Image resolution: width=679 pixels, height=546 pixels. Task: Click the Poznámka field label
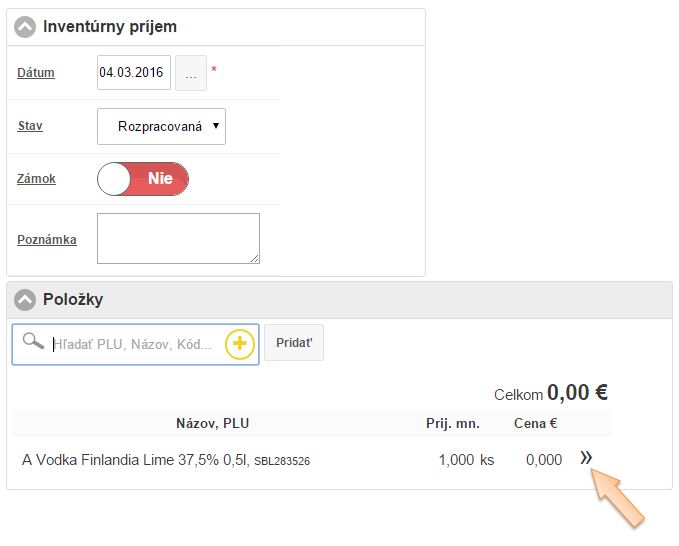coord(47,240)
